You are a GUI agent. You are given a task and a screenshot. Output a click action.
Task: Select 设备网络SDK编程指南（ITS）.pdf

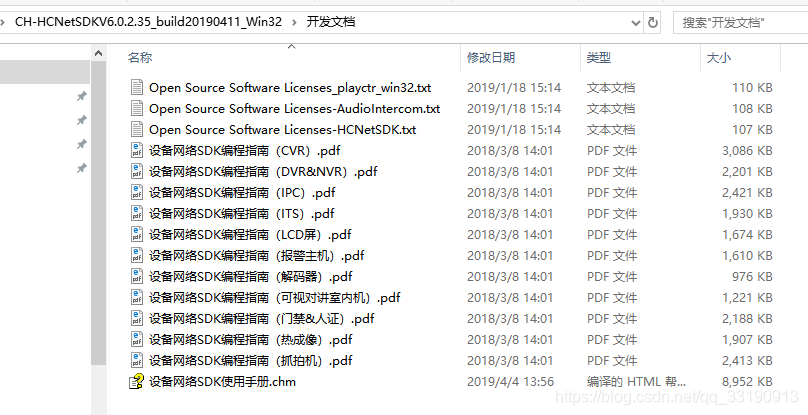click(x=242, y=213)
